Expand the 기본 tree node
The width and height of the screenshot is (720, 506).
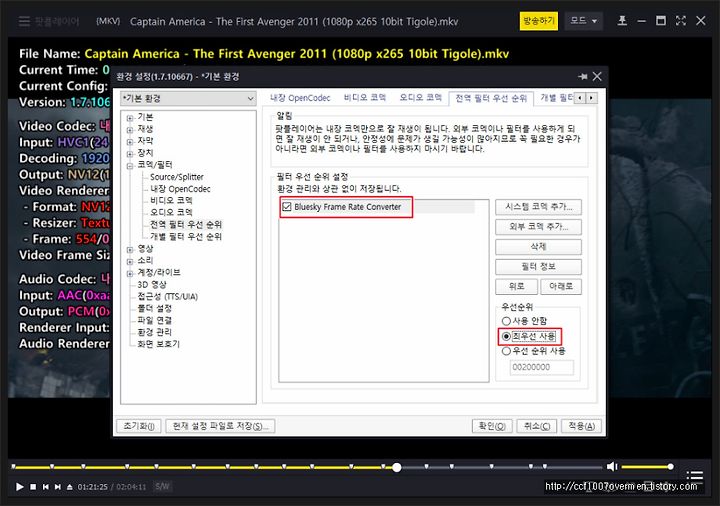coord(130,118)
